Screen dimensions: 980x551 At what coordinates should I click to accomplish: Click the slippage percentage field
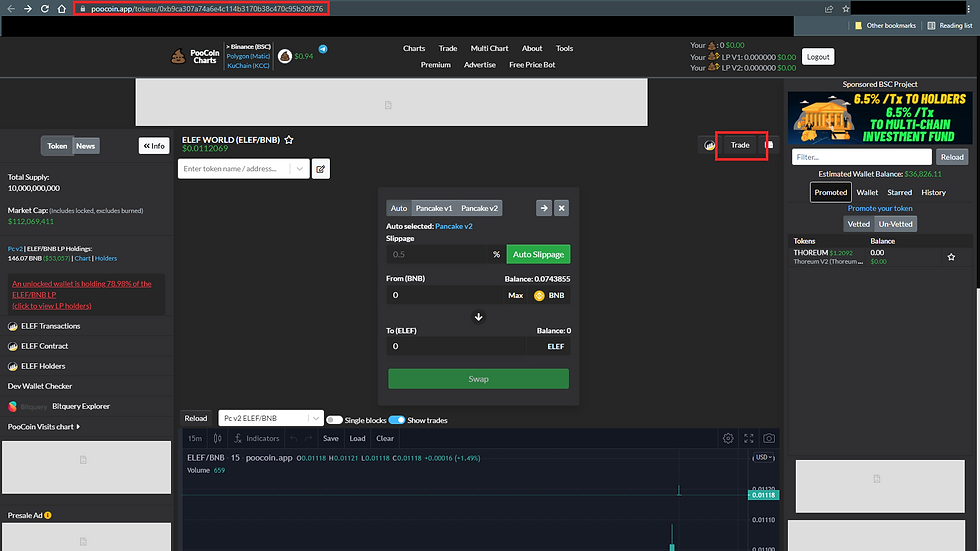click(x=436, y=254)
